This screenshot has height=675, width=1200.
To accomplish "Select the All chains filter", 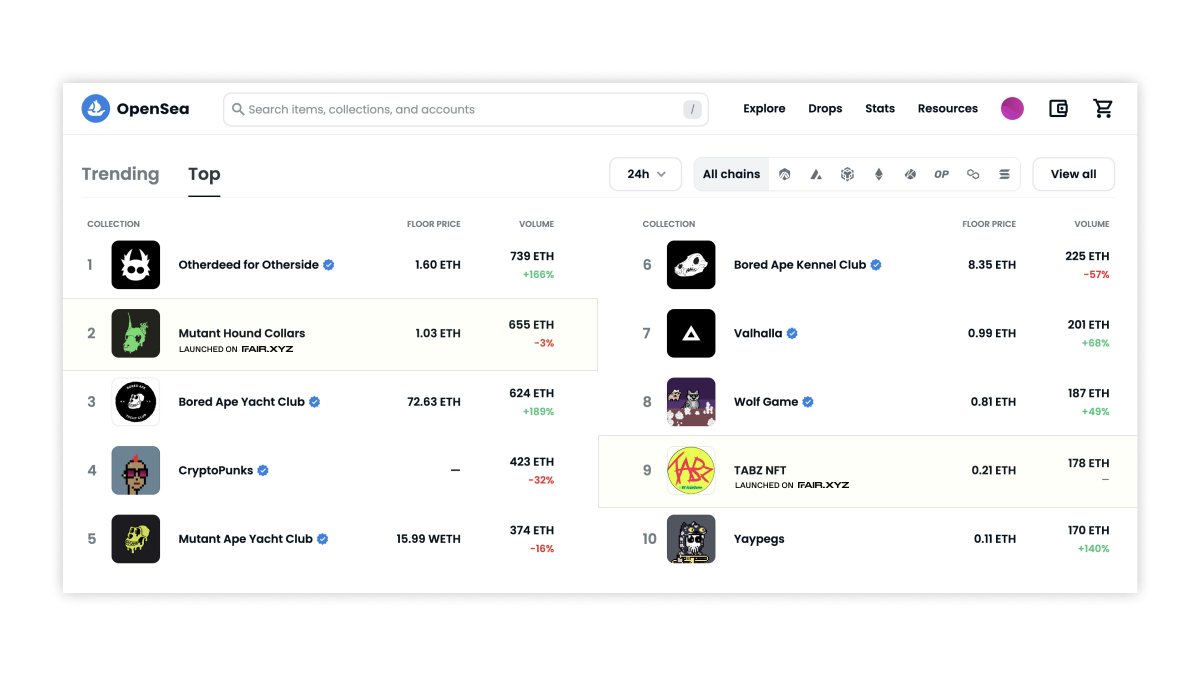I will (731, 174).
